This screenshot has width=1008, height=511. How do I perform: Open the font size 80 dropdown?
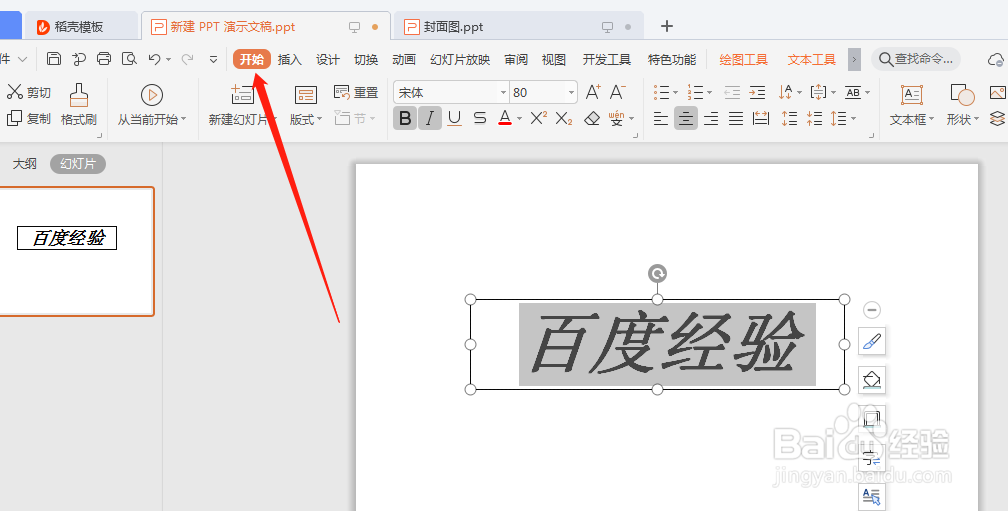[x=571, y=93]
